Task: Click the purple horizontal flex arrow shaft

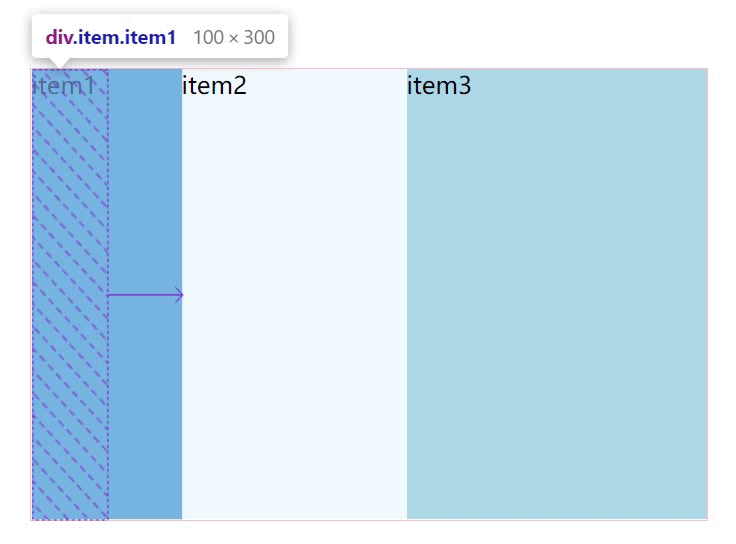Action: 142,295
